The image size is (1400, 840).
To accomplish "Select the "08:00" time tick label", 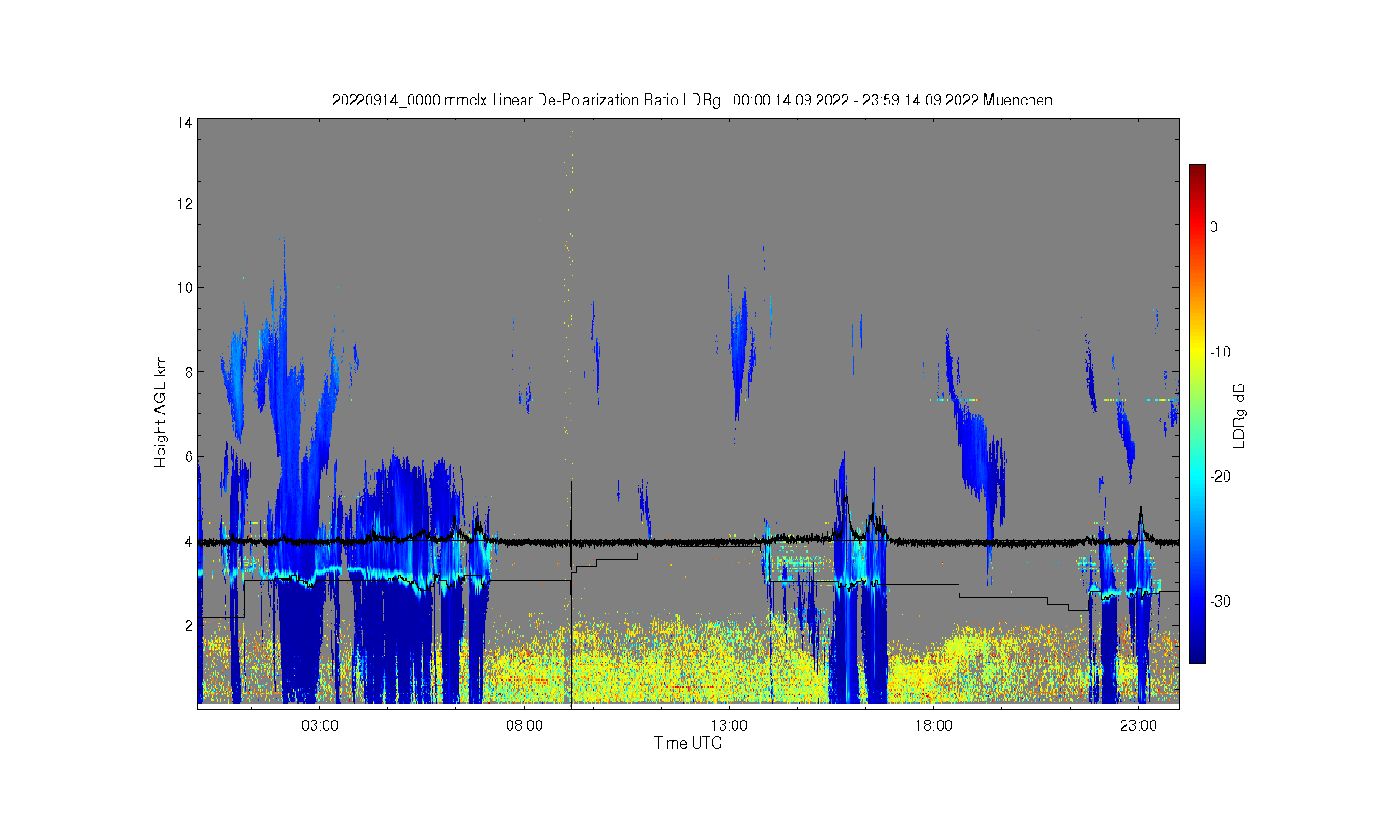I will 525,725.
